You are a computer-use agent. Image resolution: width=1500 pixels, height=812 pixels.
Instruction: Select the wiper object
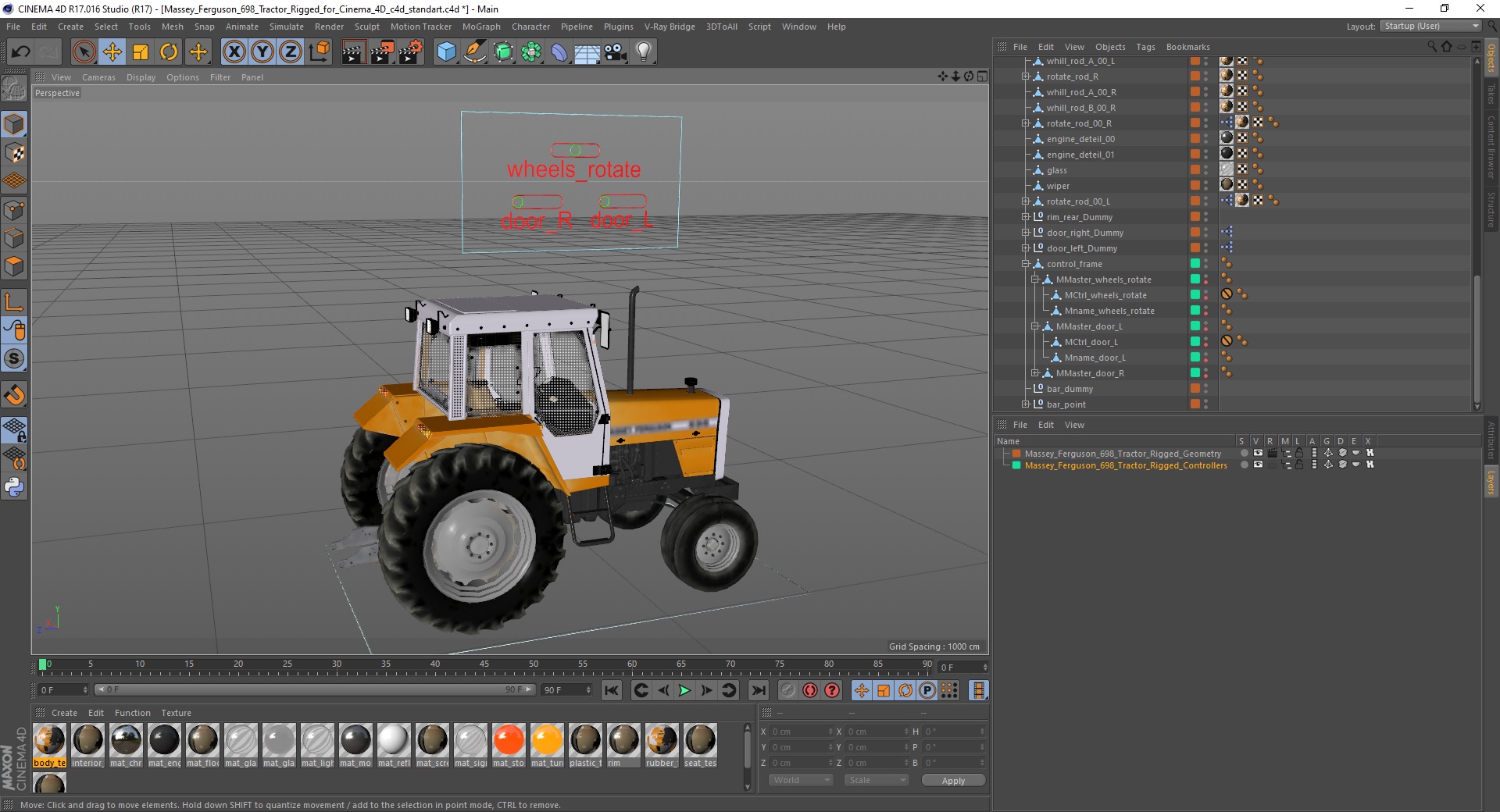coord(1058,186)
